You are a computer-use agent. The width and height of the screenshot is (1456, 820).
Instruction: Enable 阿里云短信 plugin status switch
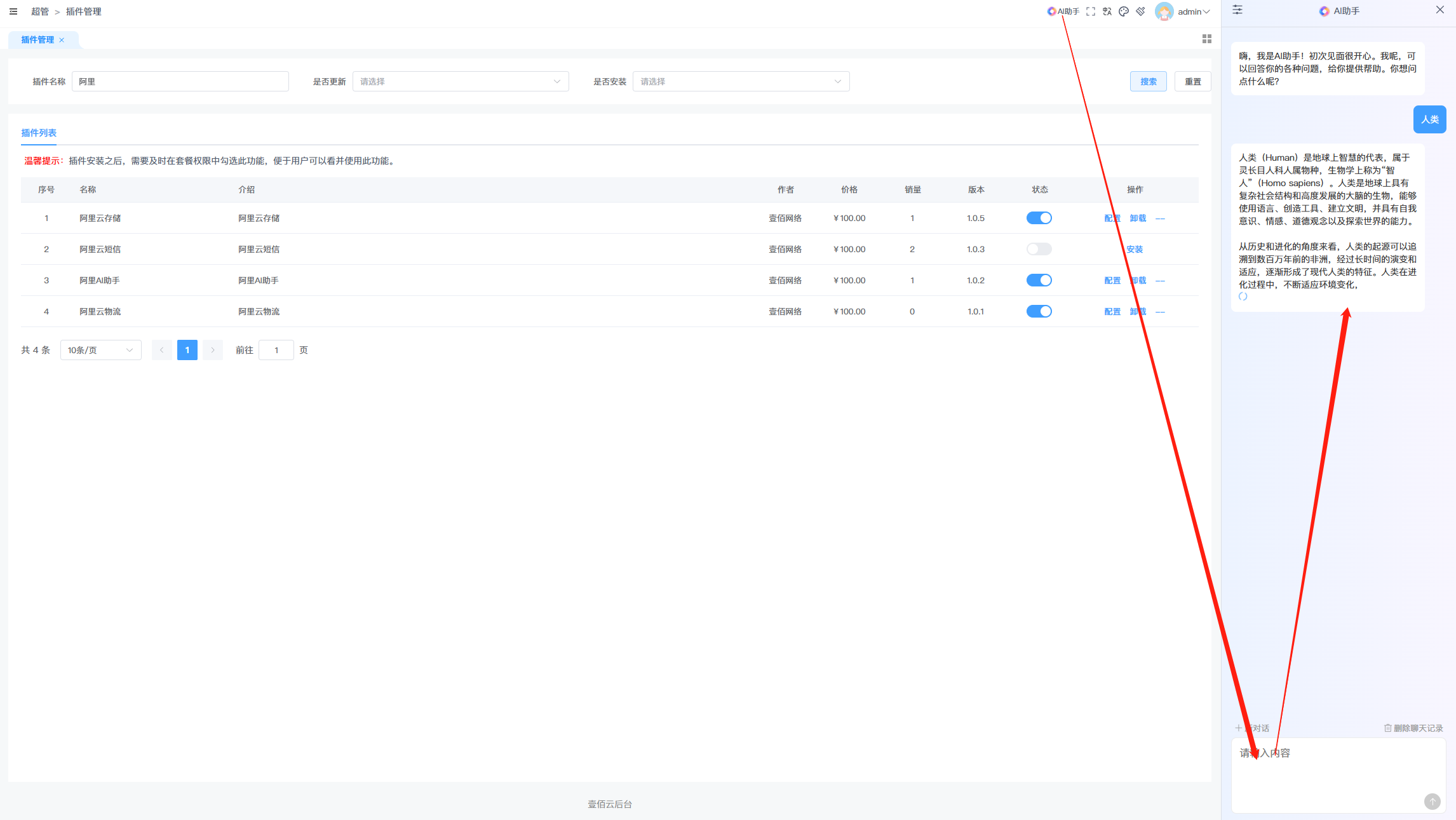pyautogui.click(x=1039, y=249)
